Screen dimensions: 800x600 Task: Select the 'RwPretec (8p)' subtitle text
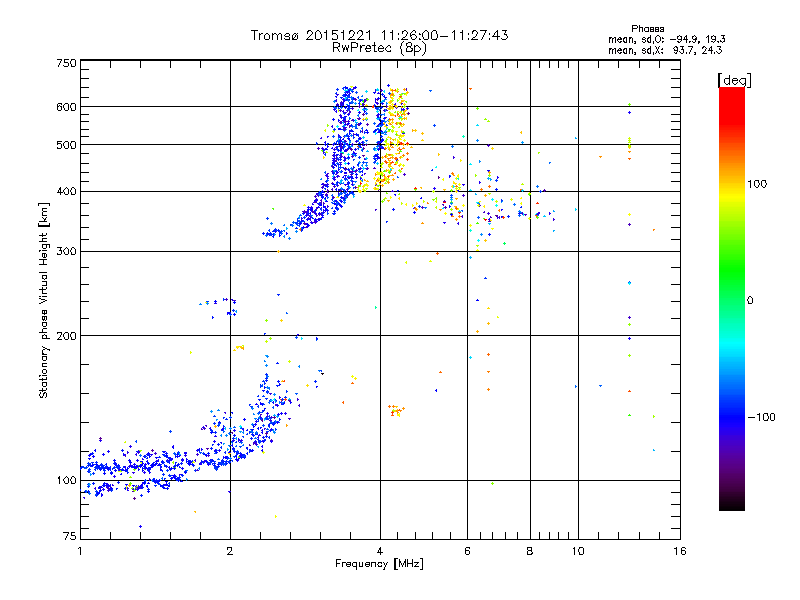coord(379,48)
